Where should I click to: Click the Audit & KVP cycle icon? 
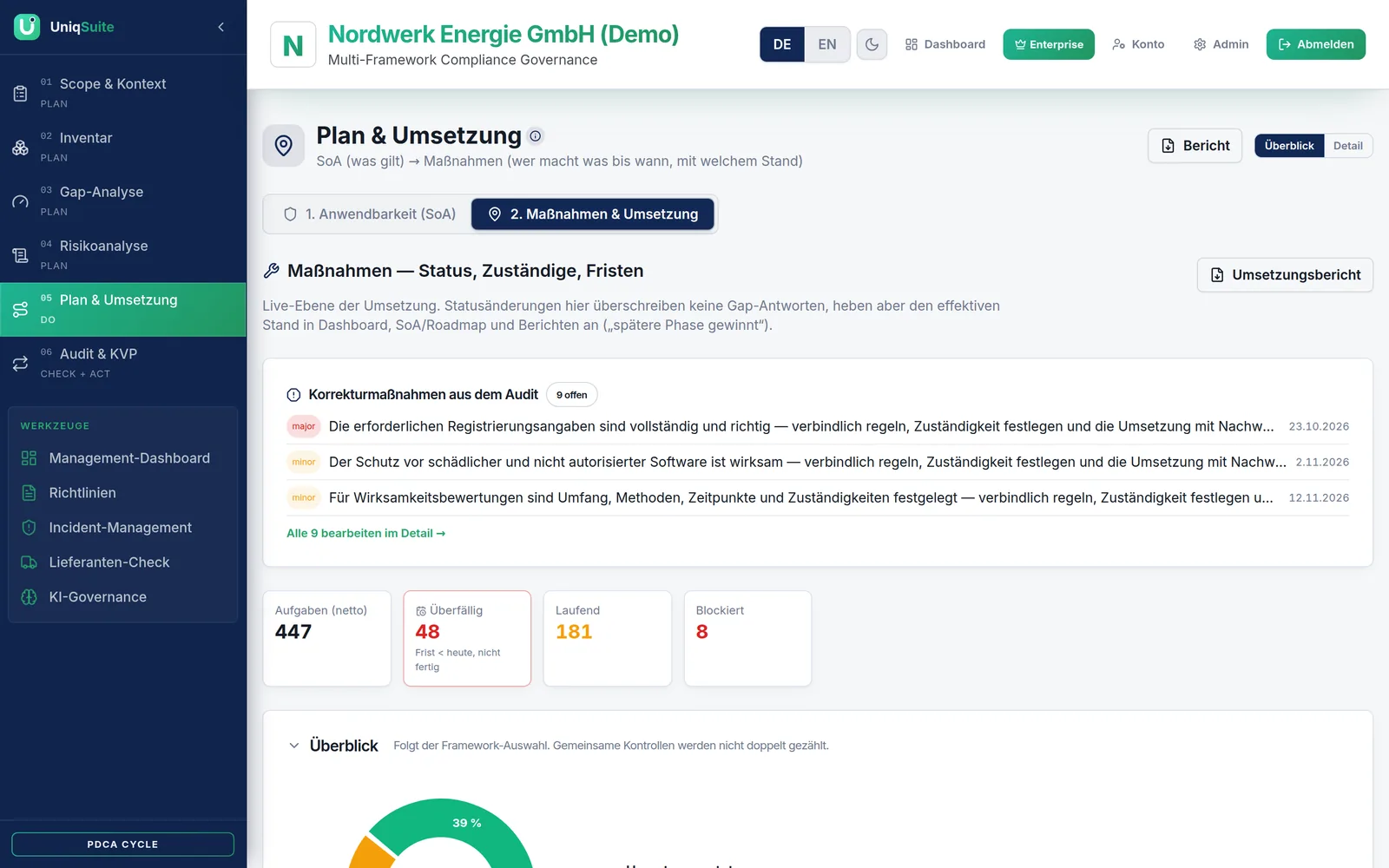(x=20, y=364)
